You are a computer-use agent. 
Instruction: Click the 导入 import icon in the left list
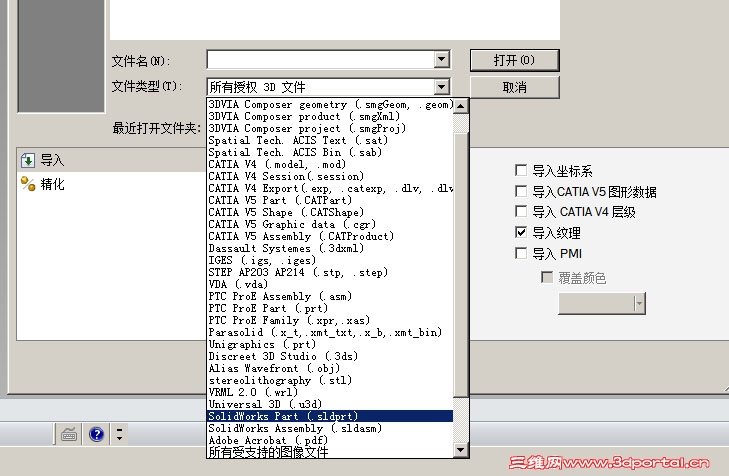click(x=28, y=160)
